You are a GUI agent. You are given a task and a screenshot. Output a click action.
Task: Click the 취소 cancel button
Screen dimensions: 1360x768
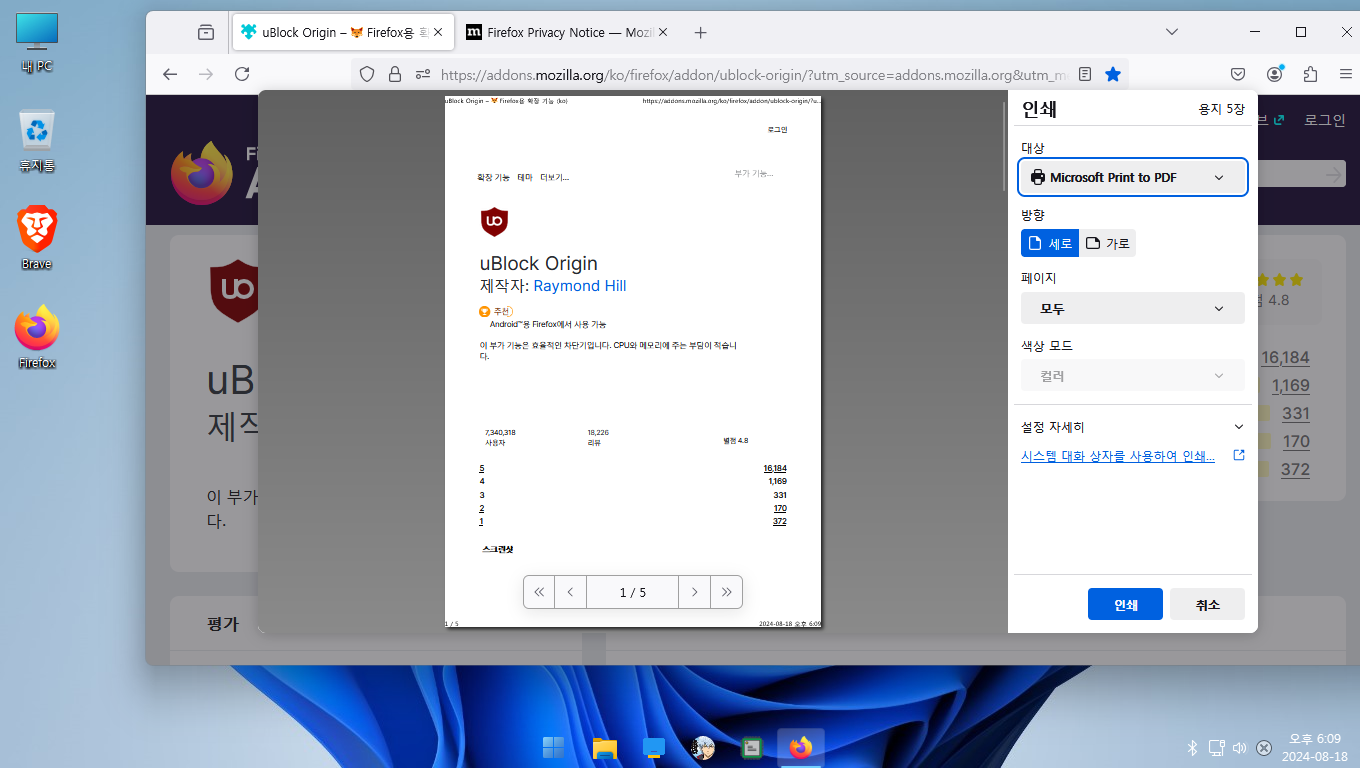coord(1207,604)
